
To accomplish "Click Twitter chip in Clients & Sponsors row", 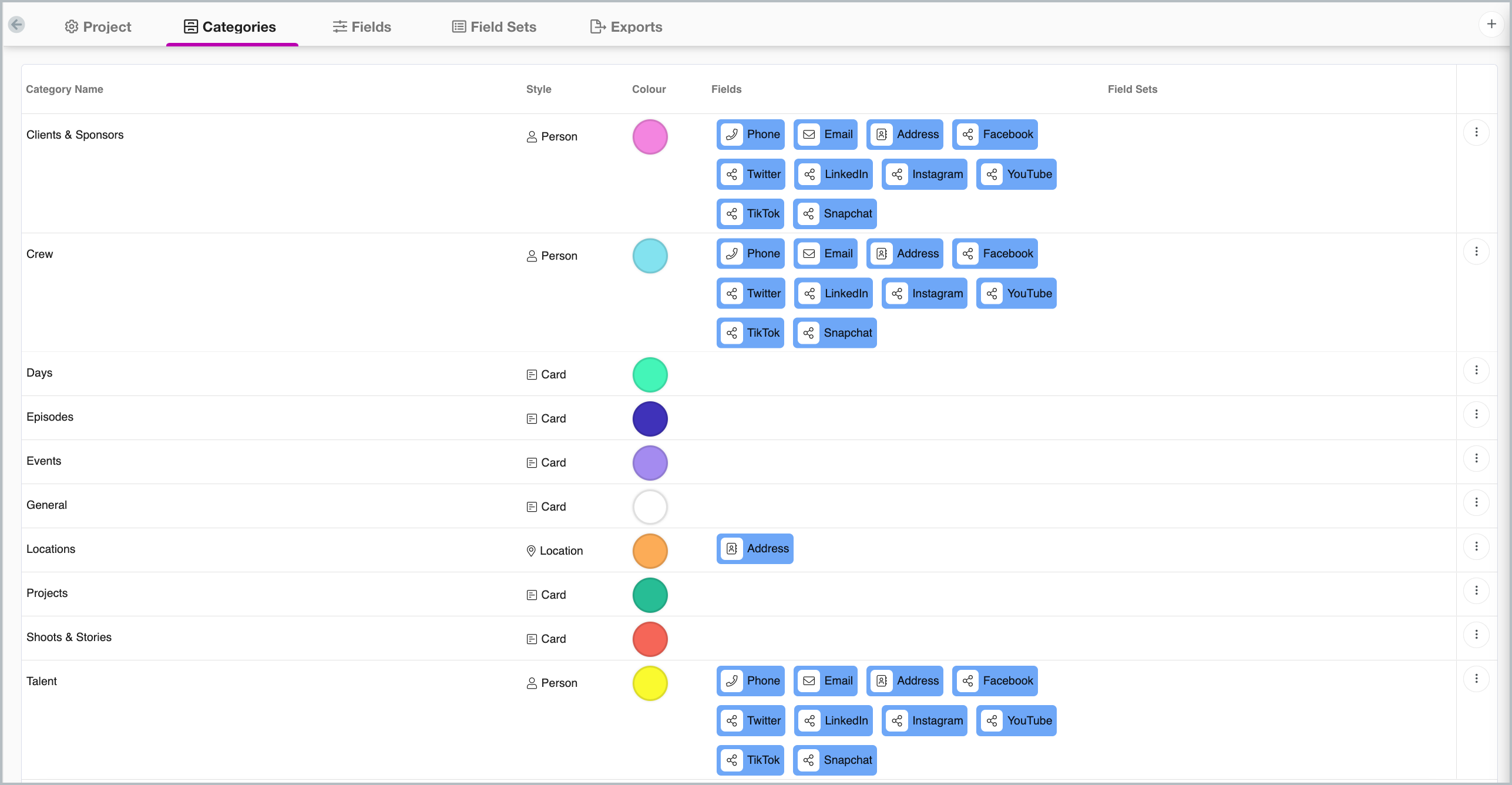I will [x=751, y=175].
